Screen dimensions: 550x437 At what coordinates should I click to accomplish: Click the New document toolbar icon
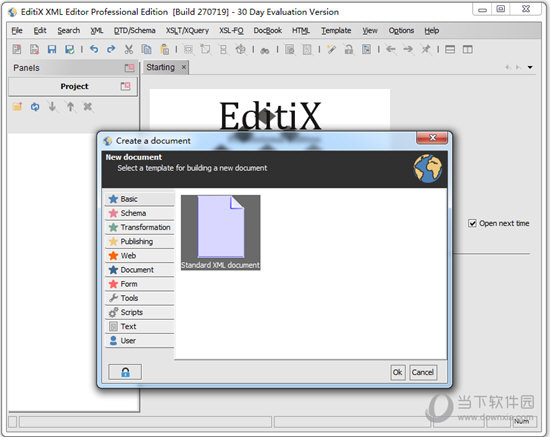pos(16,49)
